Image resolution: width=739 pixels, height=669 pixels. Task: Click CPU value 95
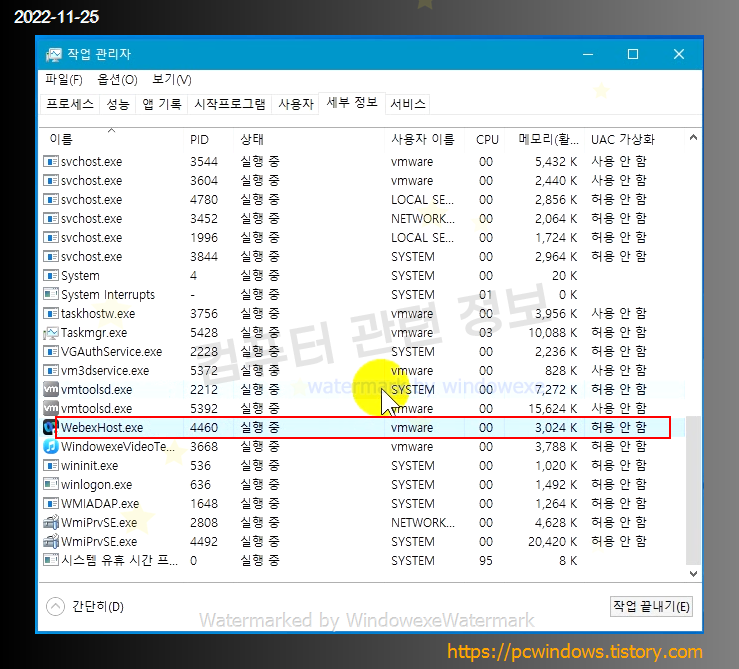486,561
